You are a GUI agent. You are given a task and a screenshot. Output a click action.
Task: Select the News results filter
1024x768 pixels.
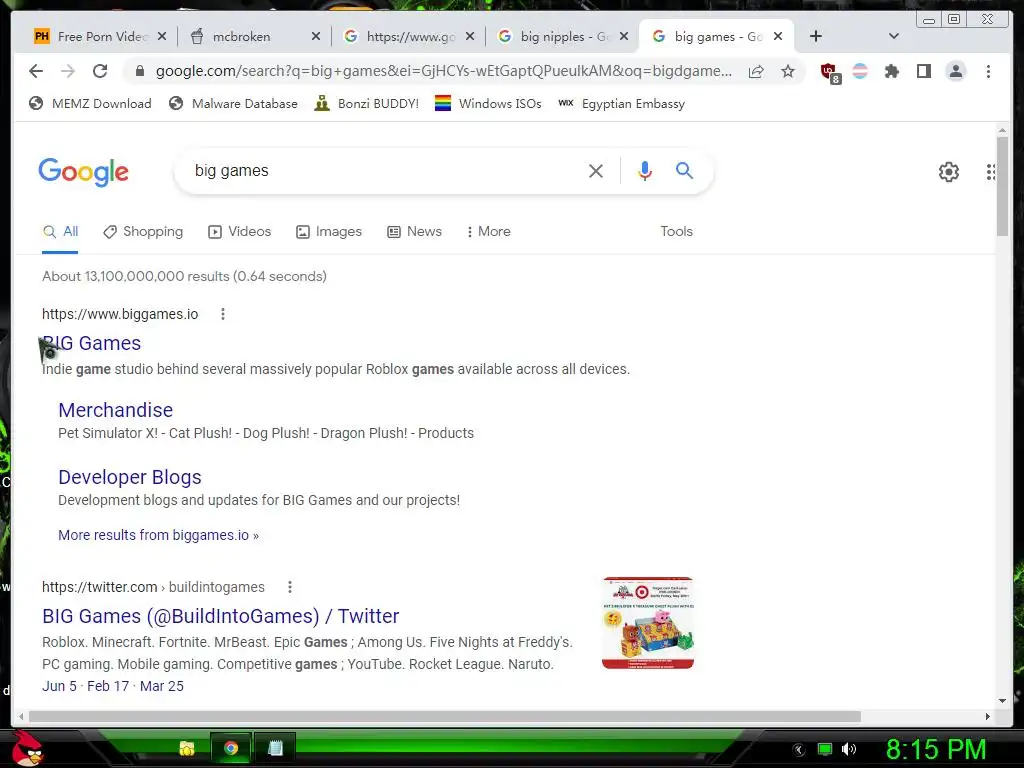(x=414, y=232)
